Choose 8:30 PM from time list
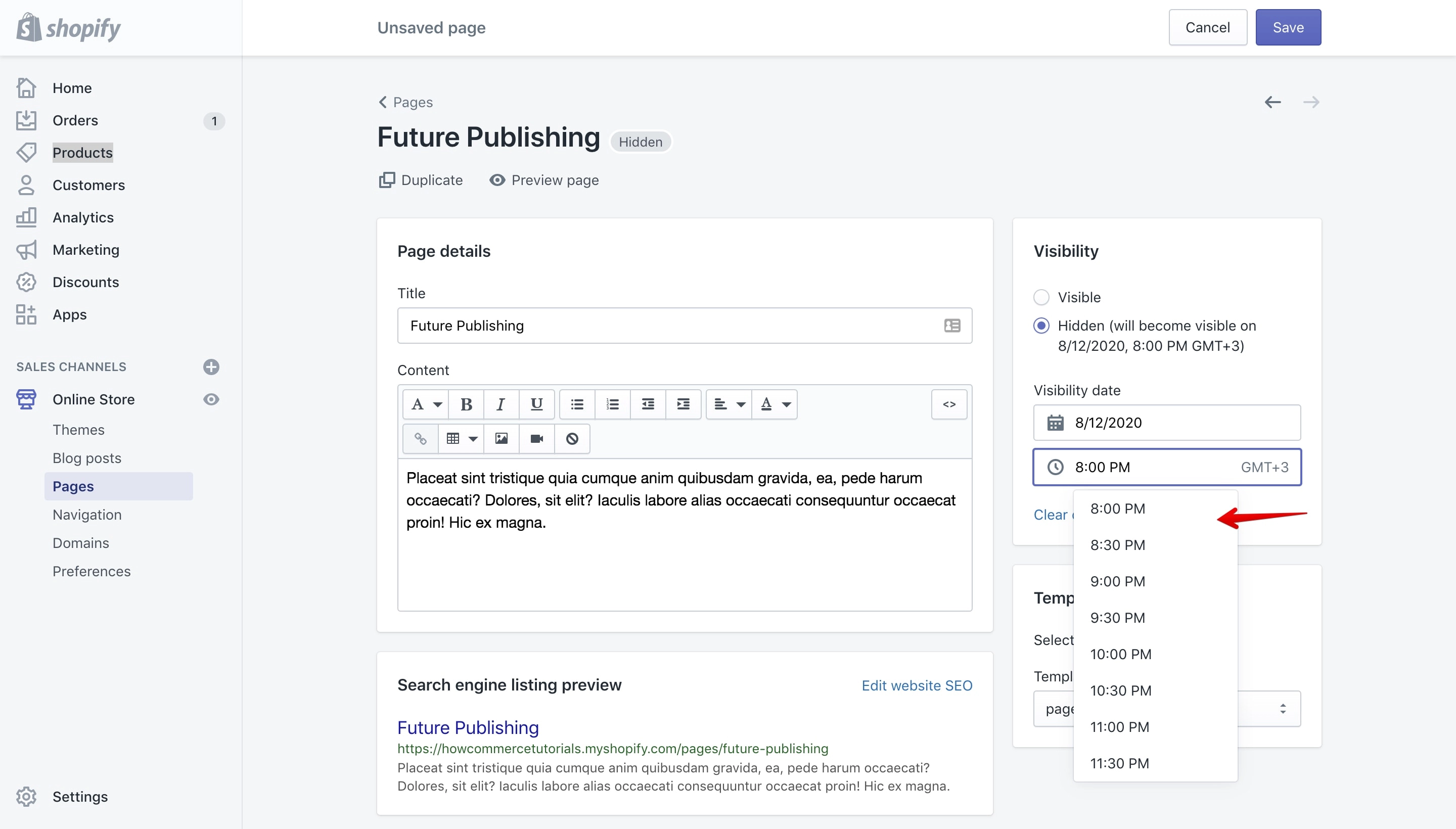This screenshot has width=1456, height=829. (1155, 545)
